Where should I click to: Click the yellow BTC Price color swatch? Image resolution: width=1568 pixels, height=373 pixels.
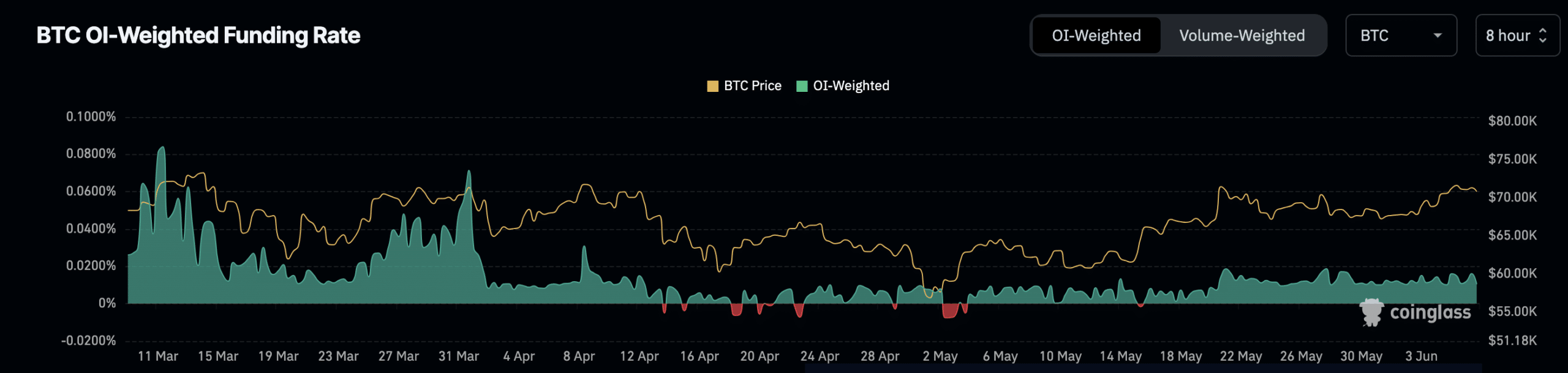[712, 86]
